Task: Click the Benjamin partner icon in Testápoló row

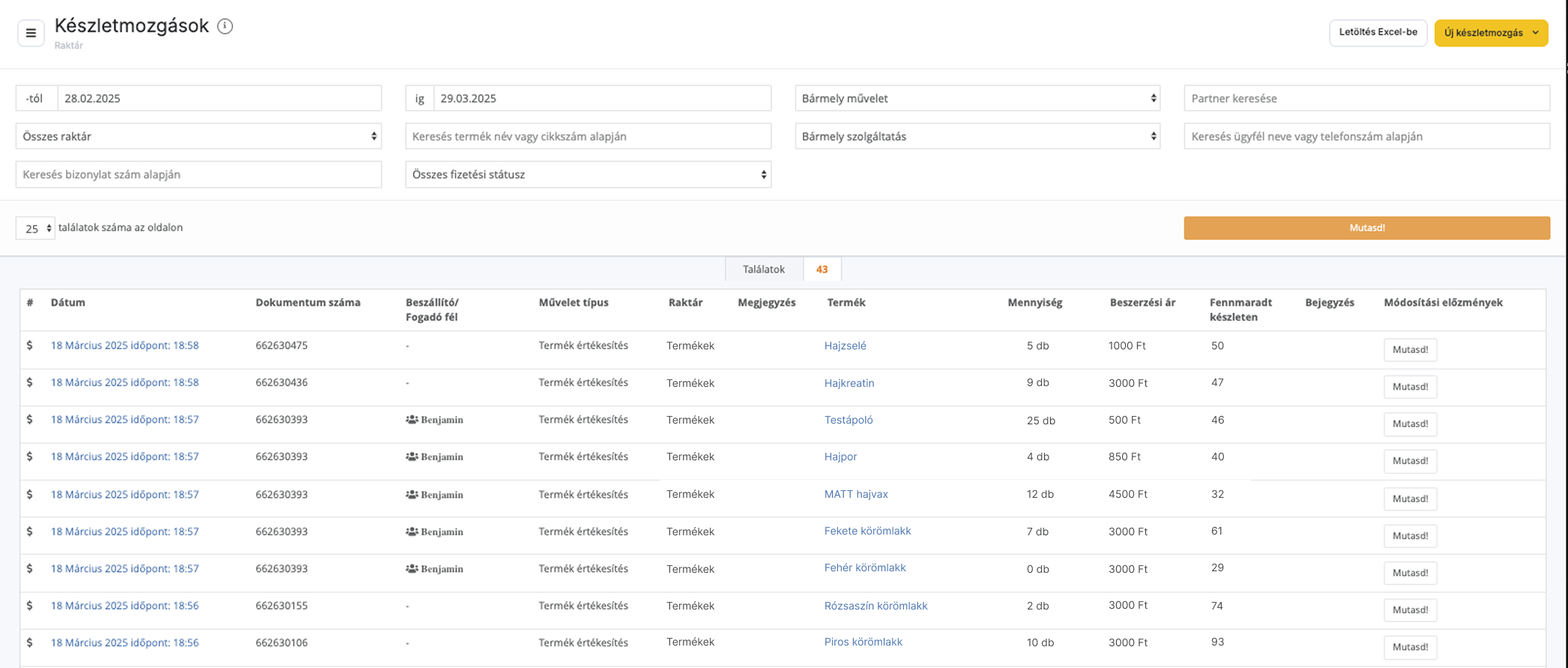Action: (411, 420)
